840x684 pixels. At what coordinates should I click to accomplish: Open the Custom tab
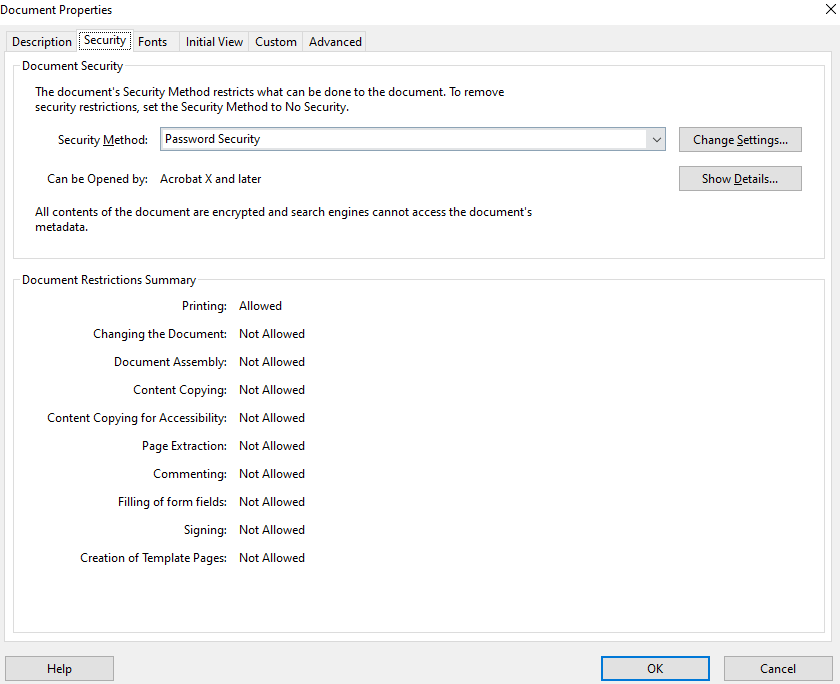(276, 42)
